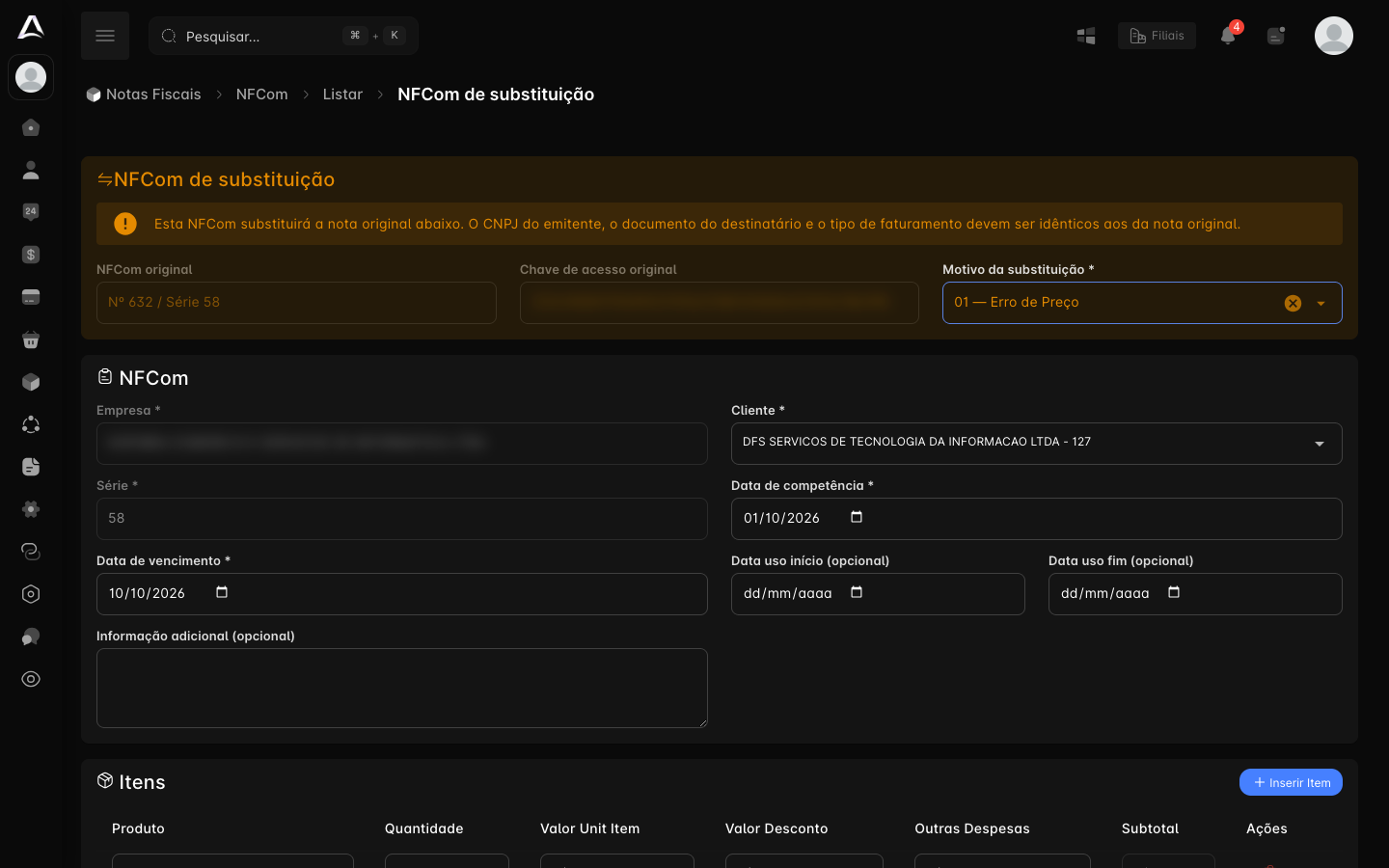Open the top-right user avatar menu
Screen dimensions: 1389x868
point(1334,36)
